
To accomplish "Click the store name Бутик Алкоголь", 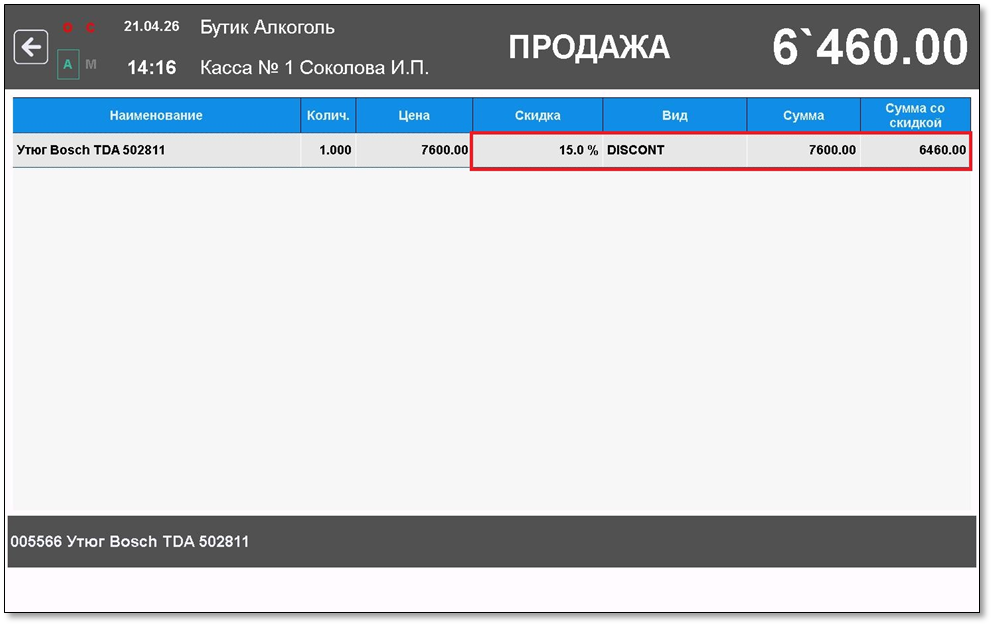I will 267,27.
